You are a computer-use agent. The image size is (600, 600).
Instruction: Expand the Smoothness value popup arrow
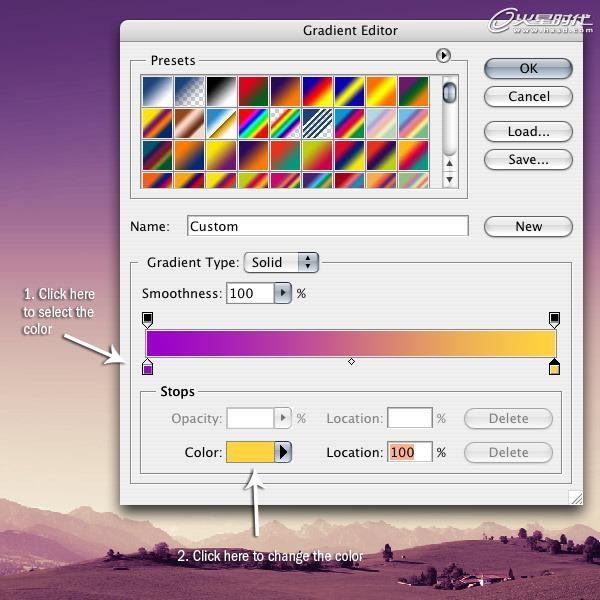click(x=283, y=294)
